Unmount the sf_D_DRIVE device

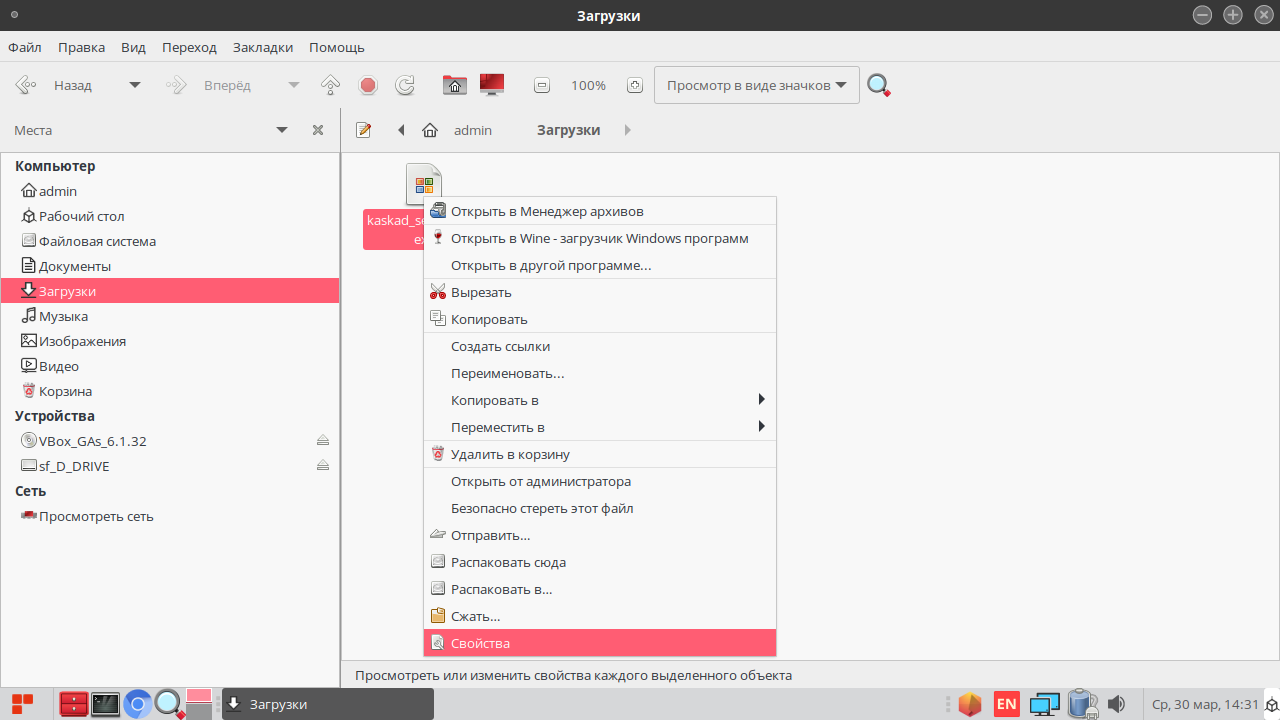click(323, 466)
